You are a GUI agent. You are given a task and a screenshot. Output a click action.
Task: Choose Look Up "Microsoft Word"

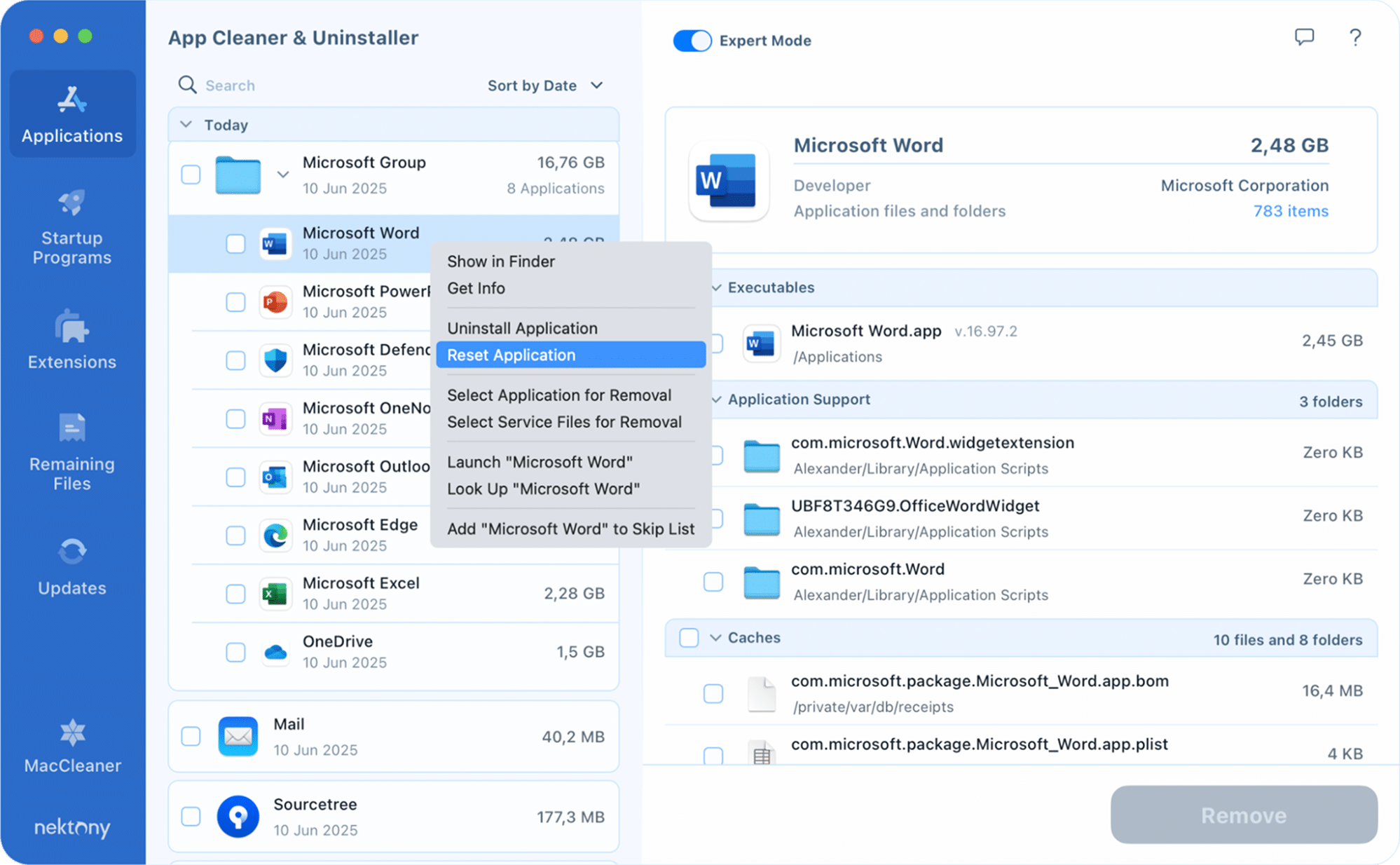pyautogui.click(x=570, y=489)
